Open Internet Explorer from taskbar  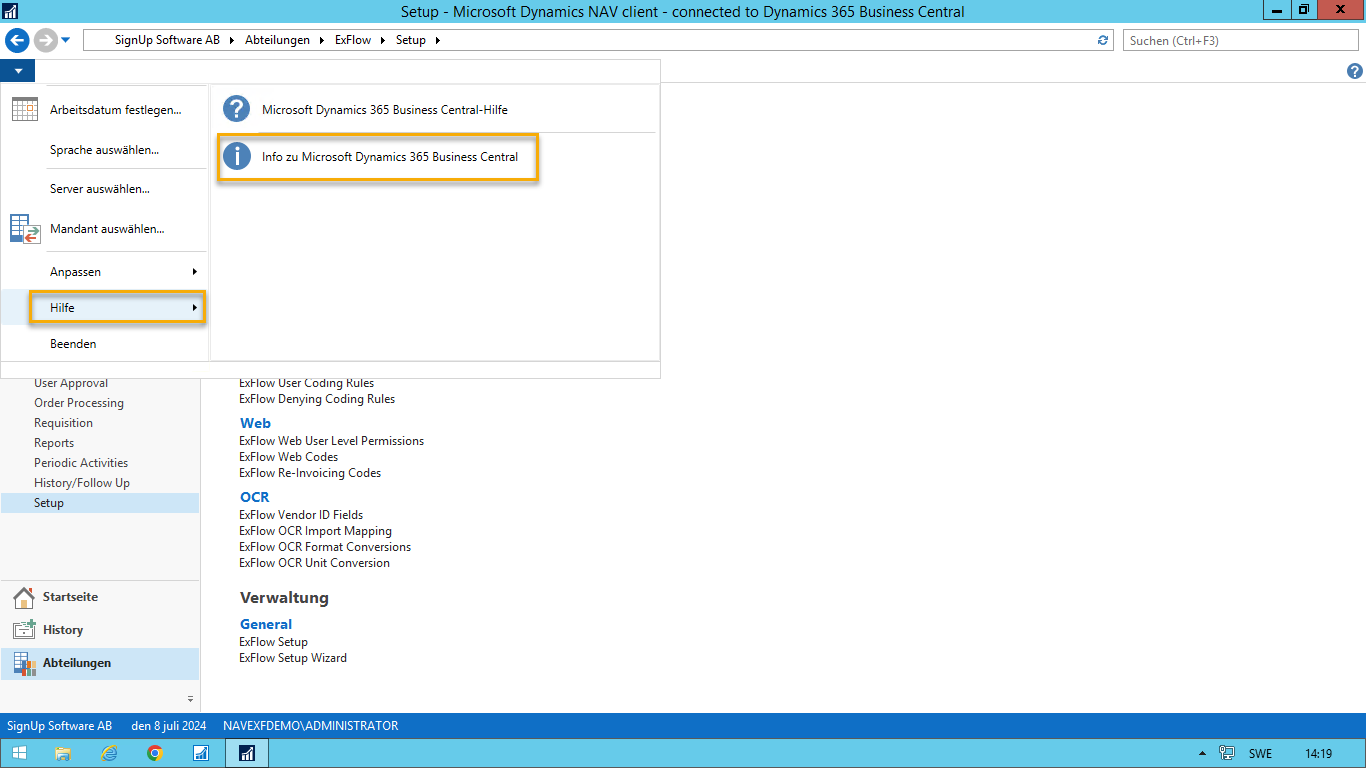109,753
